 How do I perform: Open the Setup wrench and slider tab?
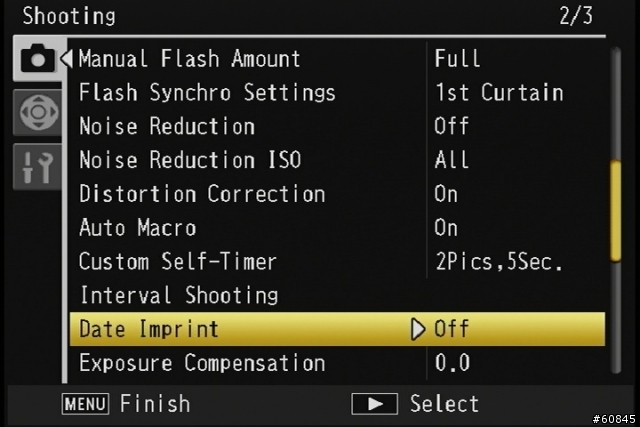[x=38, y=167]
